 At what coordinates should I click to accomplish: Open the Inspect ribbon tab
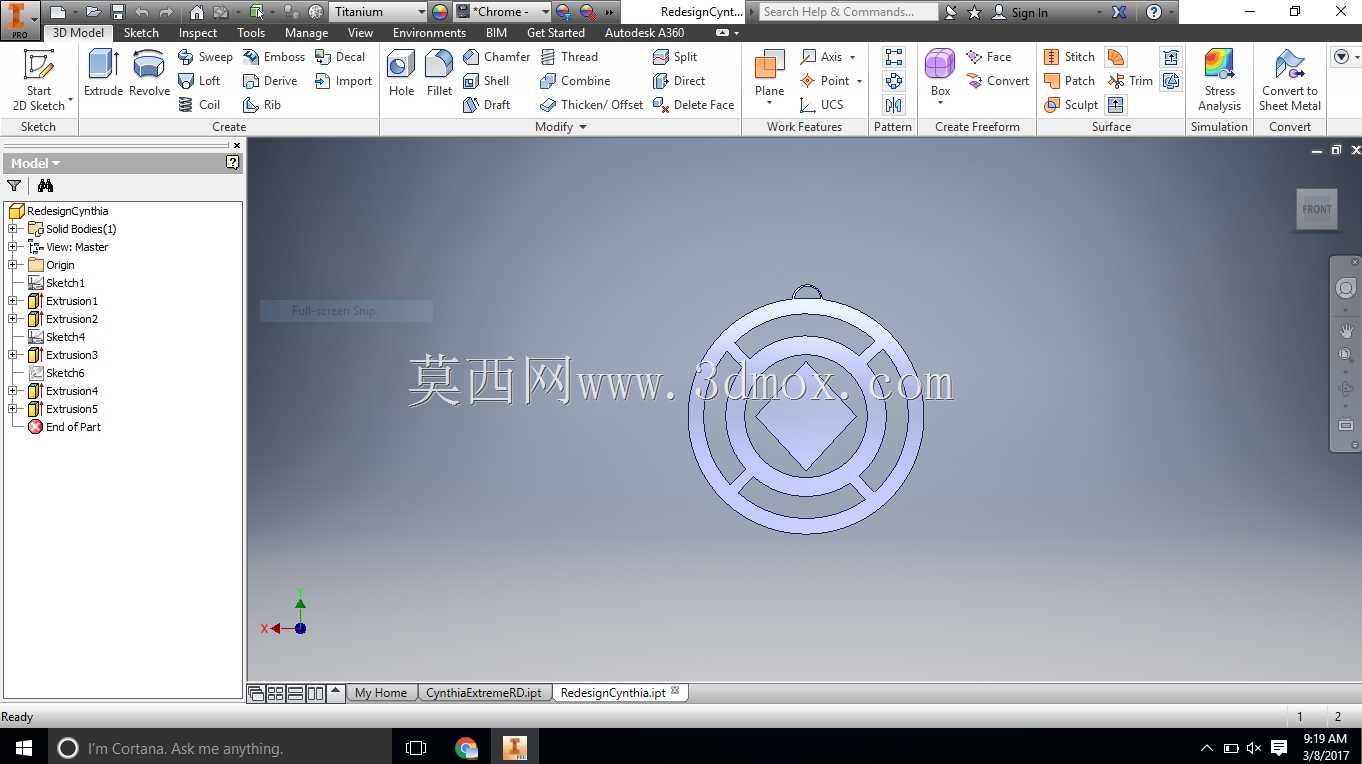[x=198, y=33]
